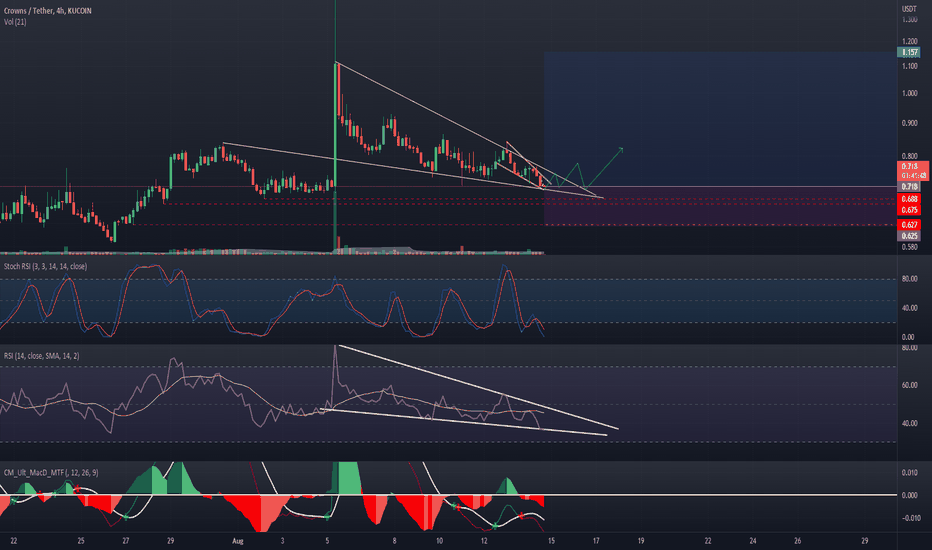Click the 15 date on the time axis
Viewport: 932px width, 550px height.
(551, 541)
